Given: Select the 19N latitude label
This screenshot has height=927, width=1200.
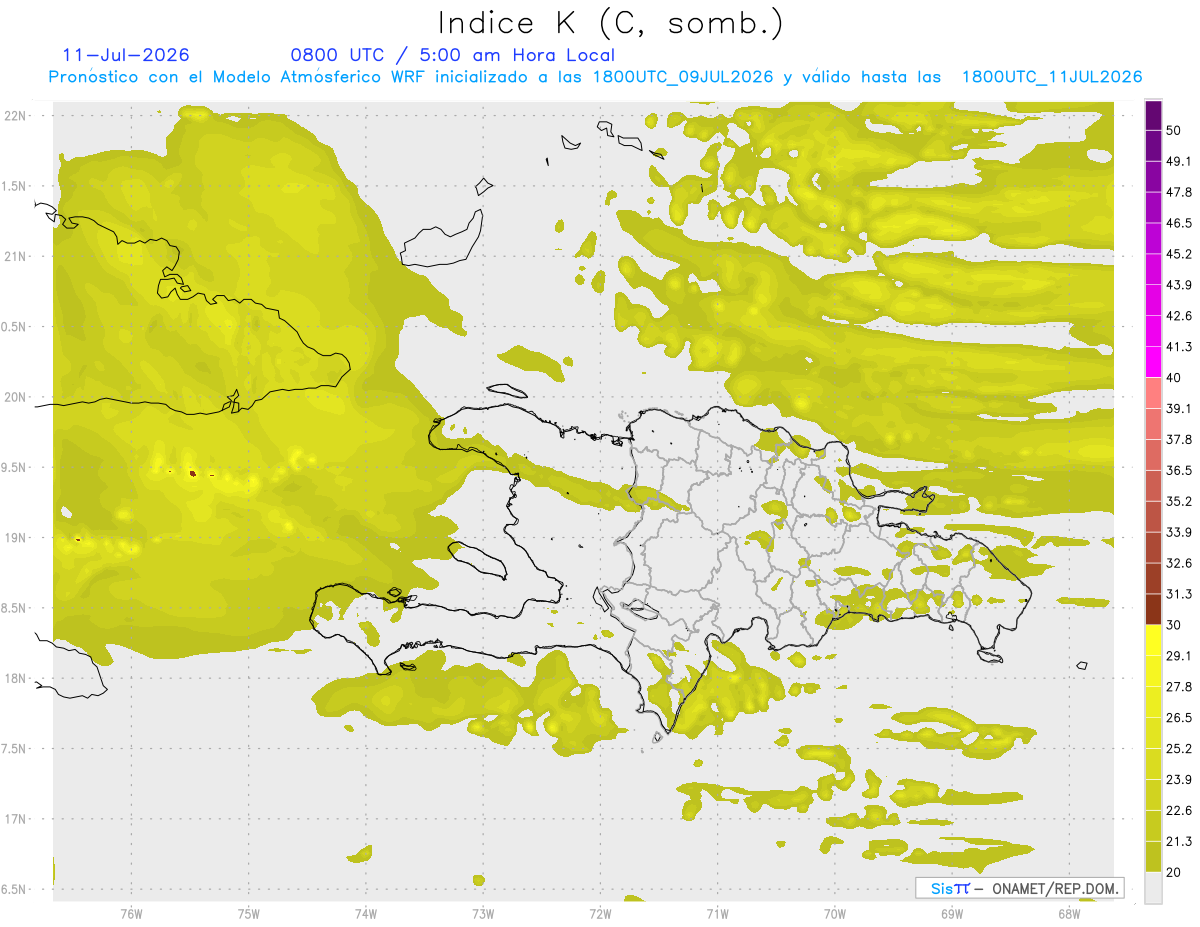Looking at the screenshot, I should tap(15, 537).
